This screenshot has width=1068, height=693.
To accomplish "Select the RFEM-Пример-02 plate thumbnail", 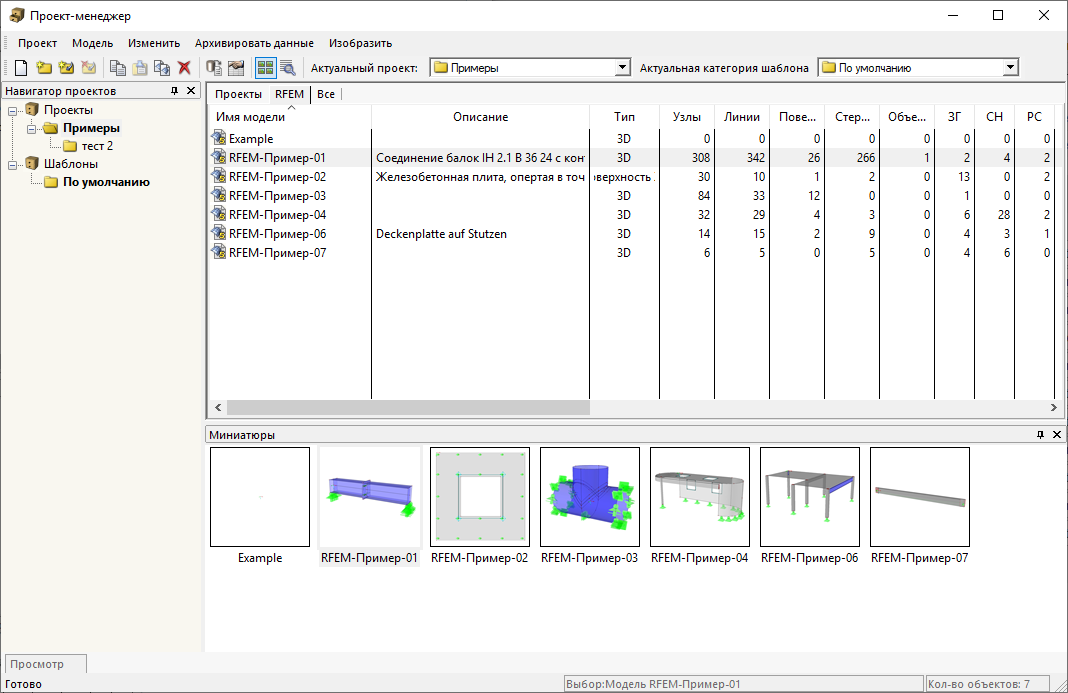I will click(480, 497).
